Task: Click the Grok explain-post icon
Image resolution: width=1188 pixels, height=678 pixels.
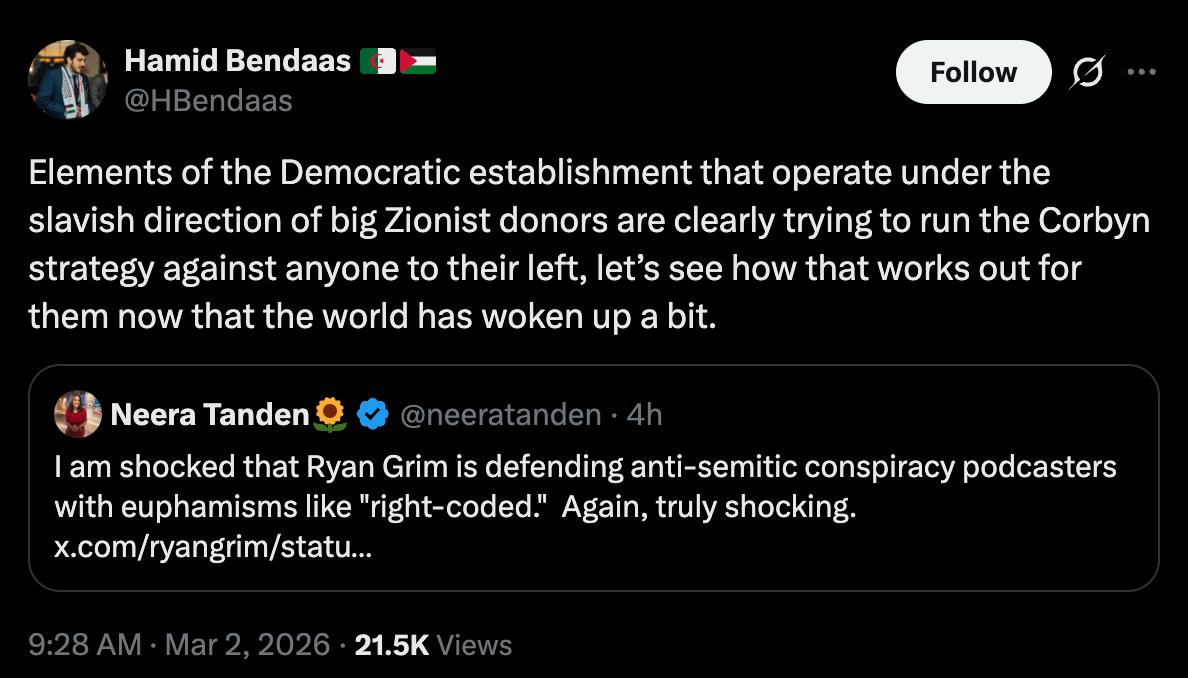Action: point(1086,72)
